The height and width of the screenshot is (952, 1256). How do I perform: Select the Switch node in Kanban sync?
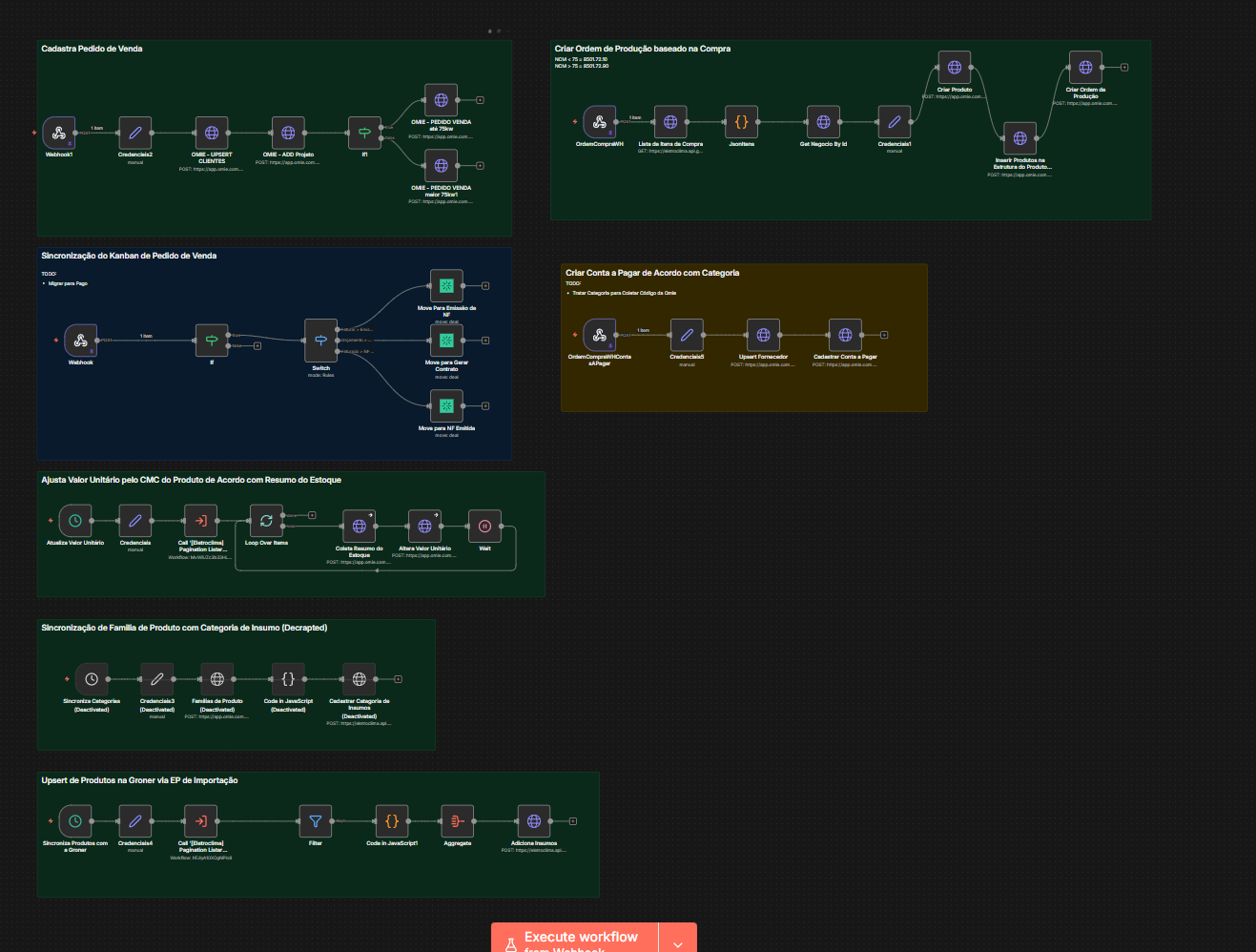320,340
